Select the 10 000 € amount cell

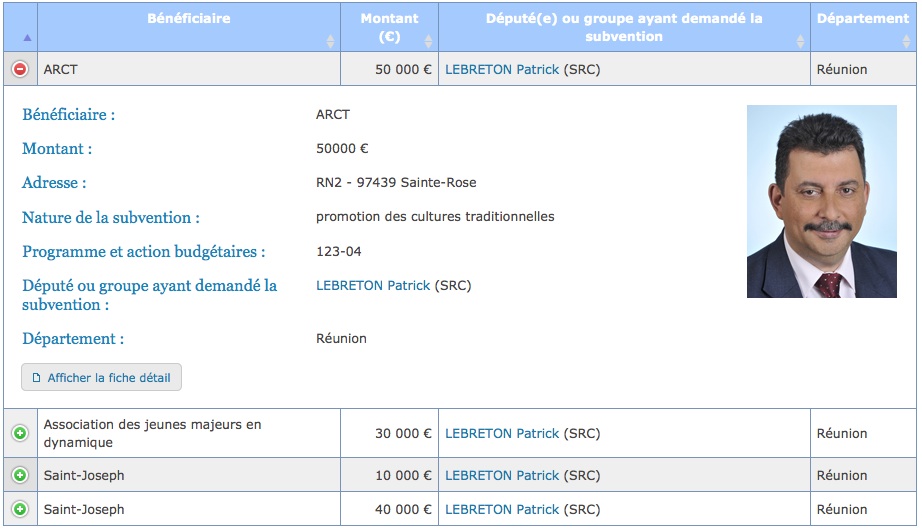coord(389,475)
